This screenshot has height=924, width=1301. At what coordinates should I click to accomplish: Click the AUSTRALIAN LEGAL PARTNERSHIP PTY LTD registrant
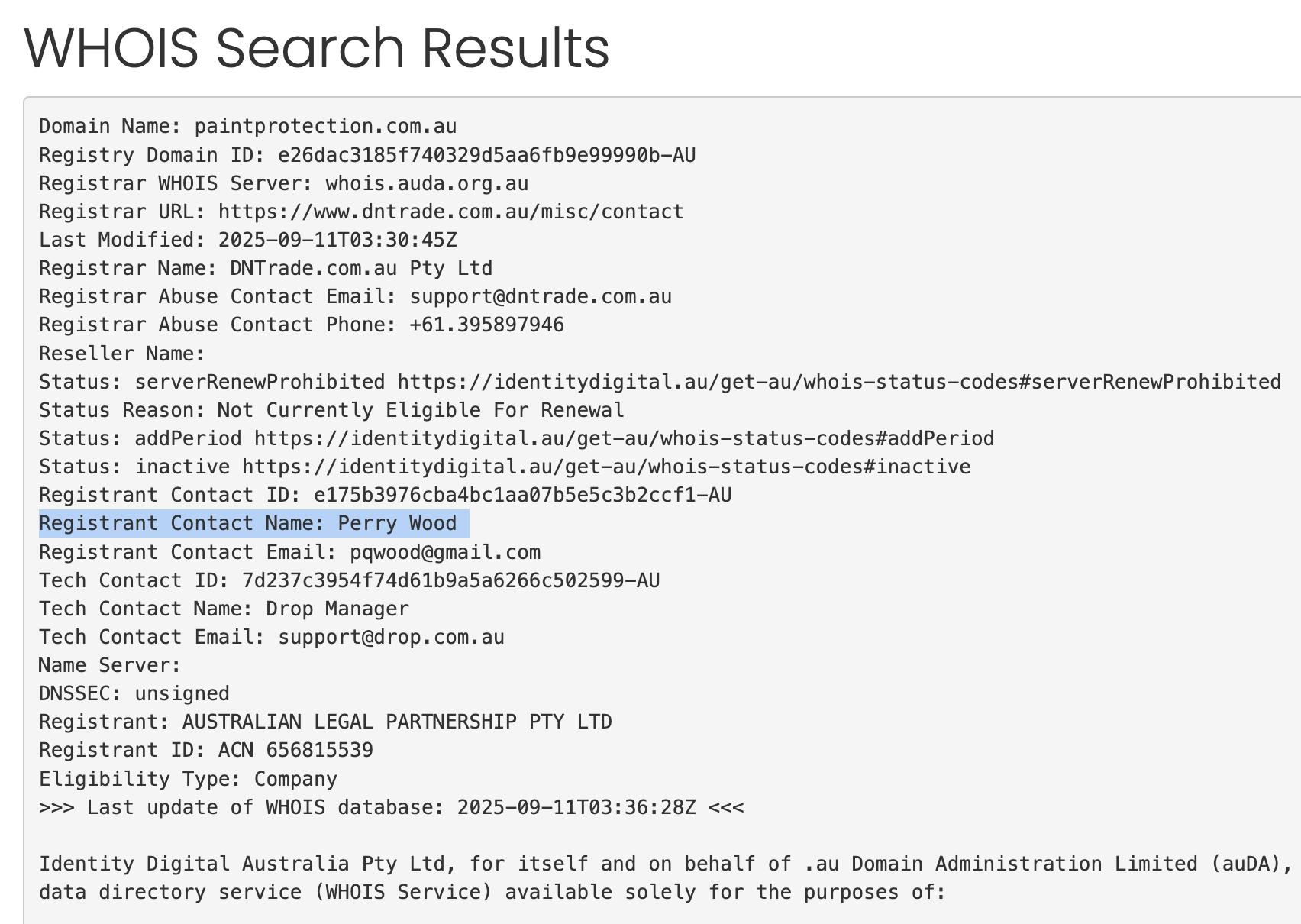click(397, 722)
